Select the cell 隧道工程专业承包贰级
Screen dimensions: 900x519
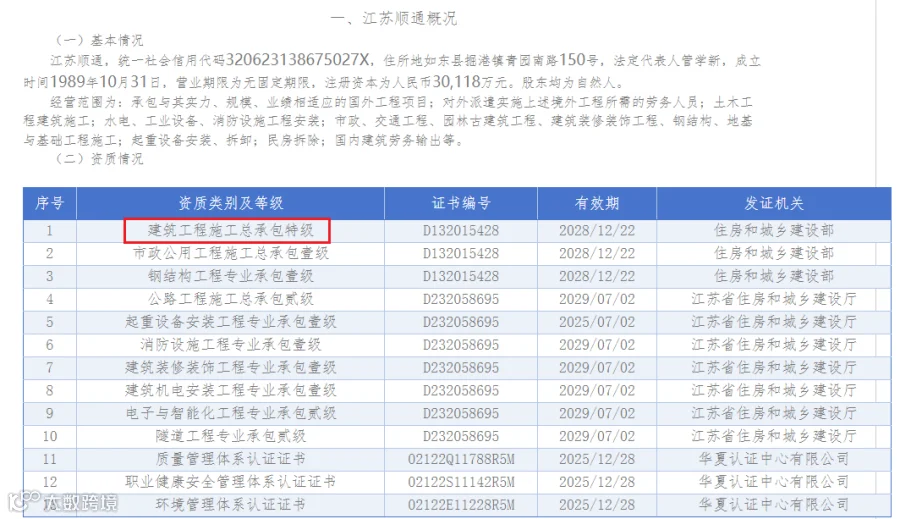tap(230, 436)
